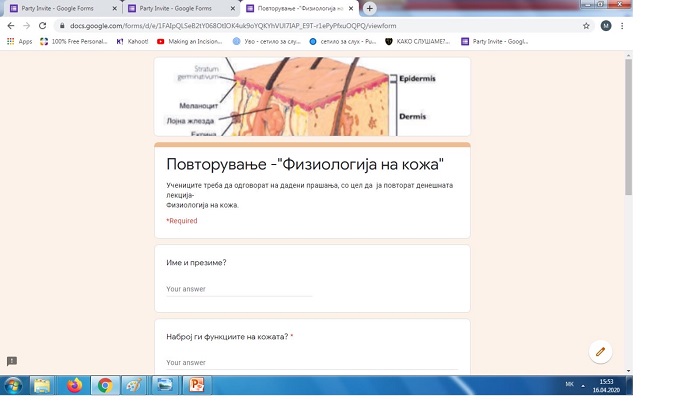Open PowerPoint from the taskbar
700x408 pixels.
coord(196,385)
